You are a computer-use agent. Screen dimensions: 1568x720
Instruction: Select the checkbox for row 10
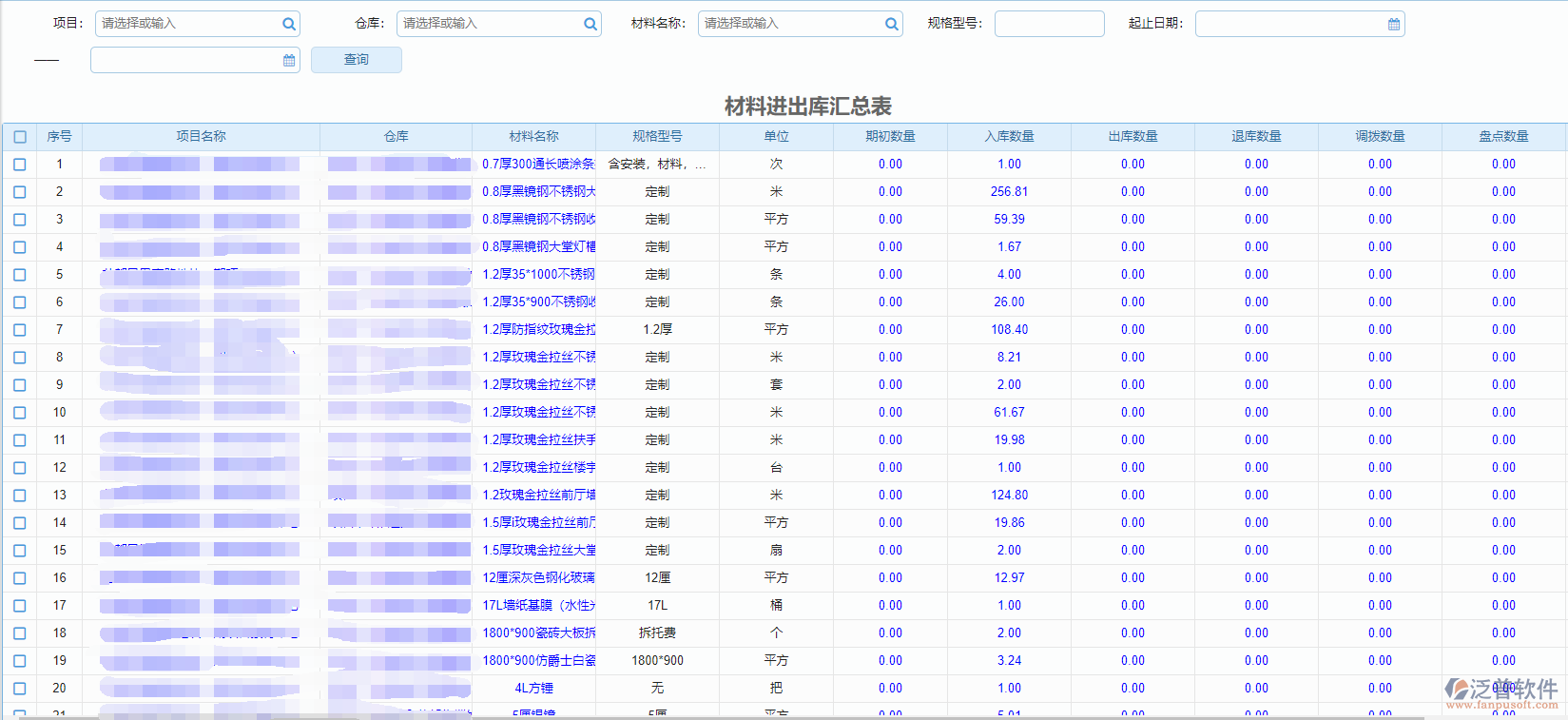tap(20, 413)
